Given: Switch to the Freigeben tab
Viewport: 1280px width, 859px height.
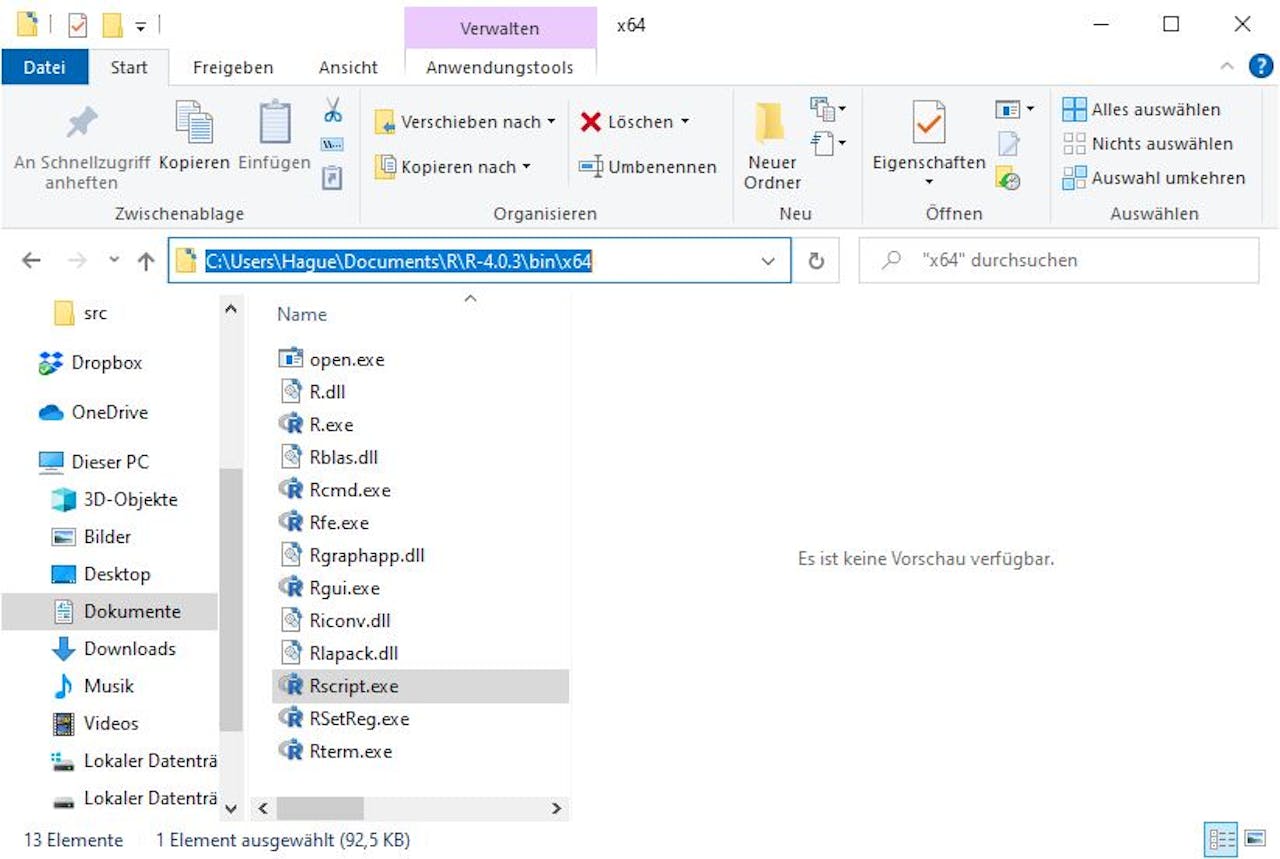Looking at the screenshot, I should pos(233,67).
